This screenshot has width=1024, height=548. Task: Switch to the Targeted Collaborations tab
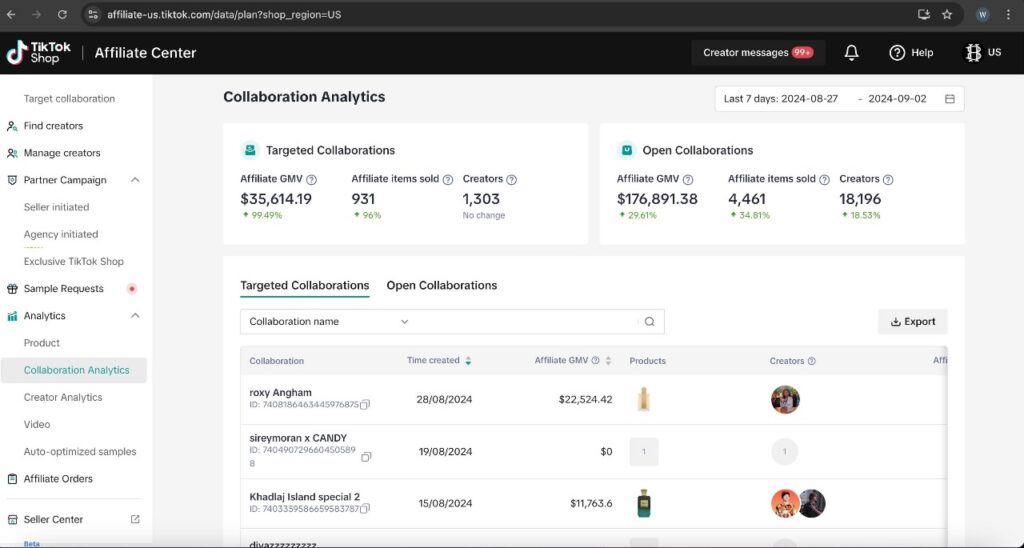[304, 285]
